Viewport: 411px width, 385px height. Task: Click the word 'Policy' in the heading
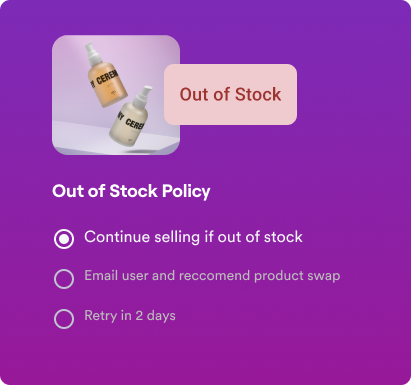point(186,192)
